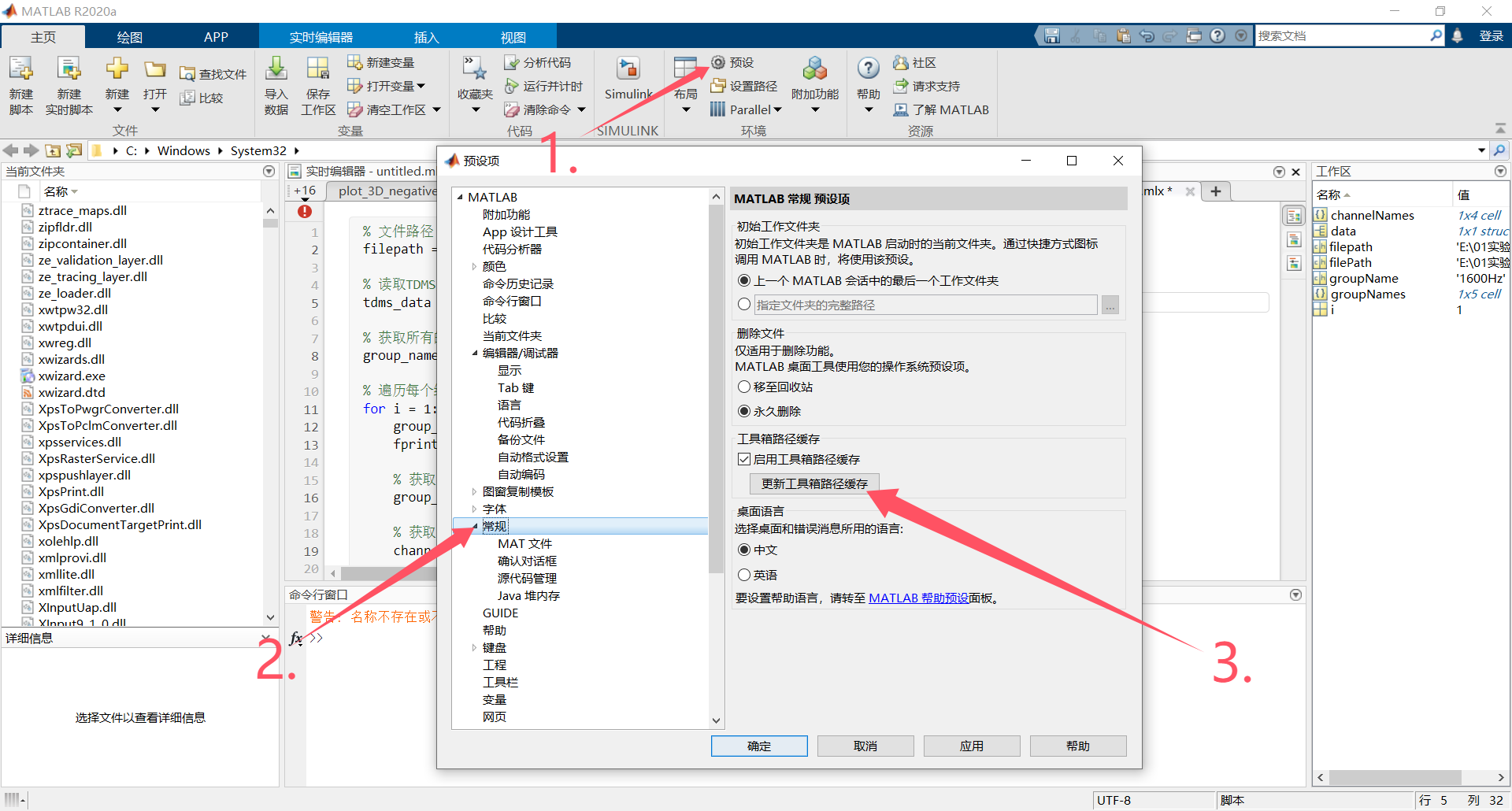Click the dialog Help (帮助) button
Viewport: 1512px width, 811px height.
point(1078,746)
